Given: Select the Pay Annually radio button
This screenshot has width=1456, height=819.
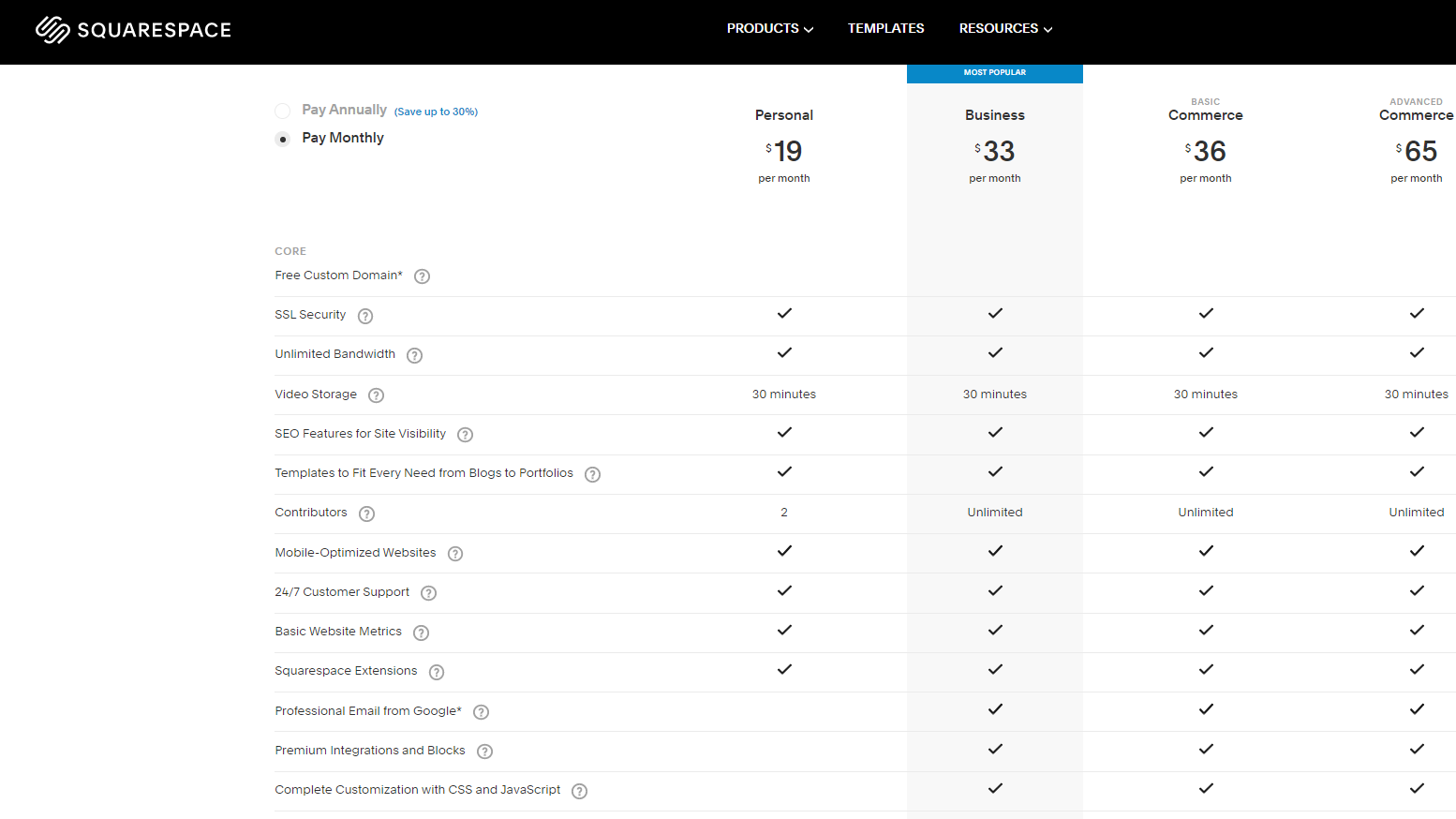Looking at the screenshot, I should pos(283,112).
